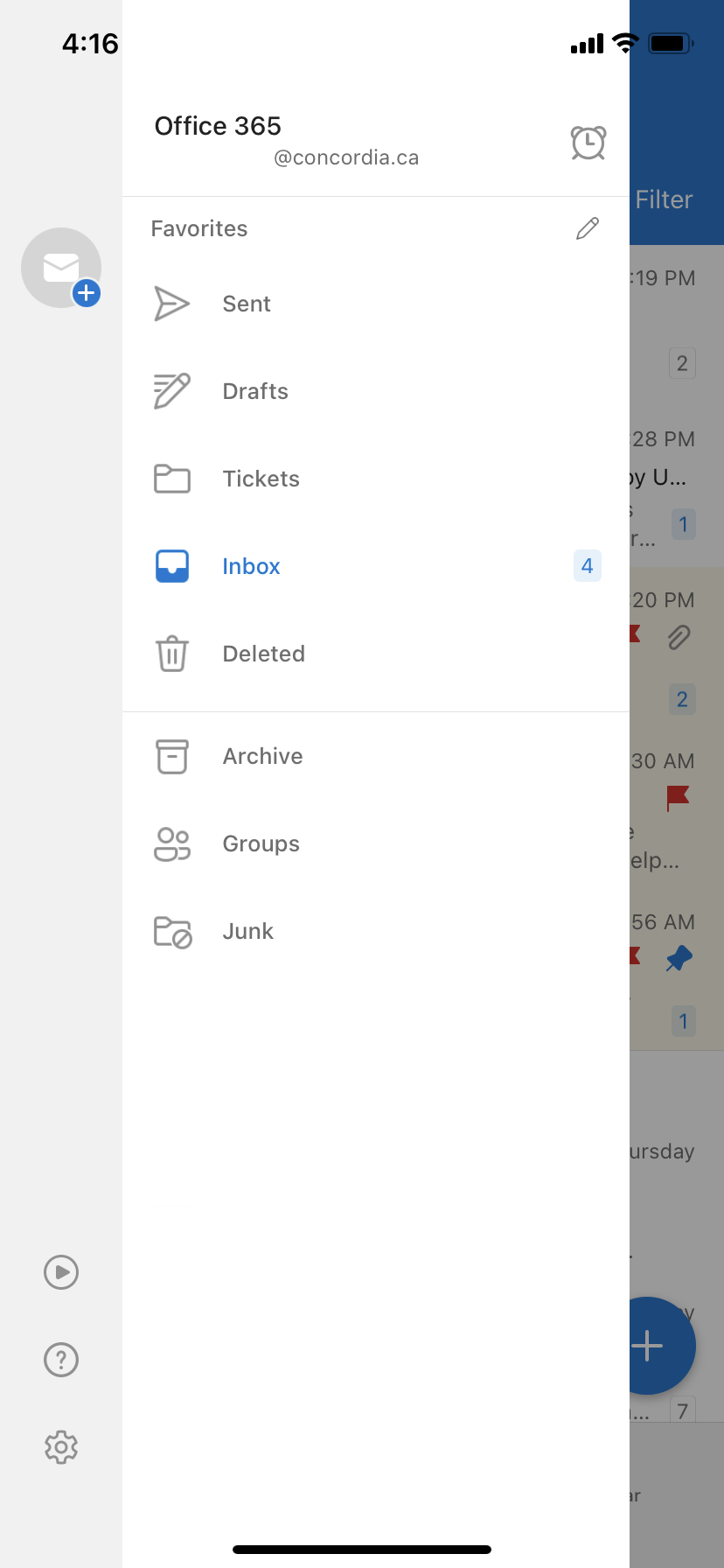Open the Tickets folder
This screenshot has width=724, height=1568.
click(x=376, y=479)
